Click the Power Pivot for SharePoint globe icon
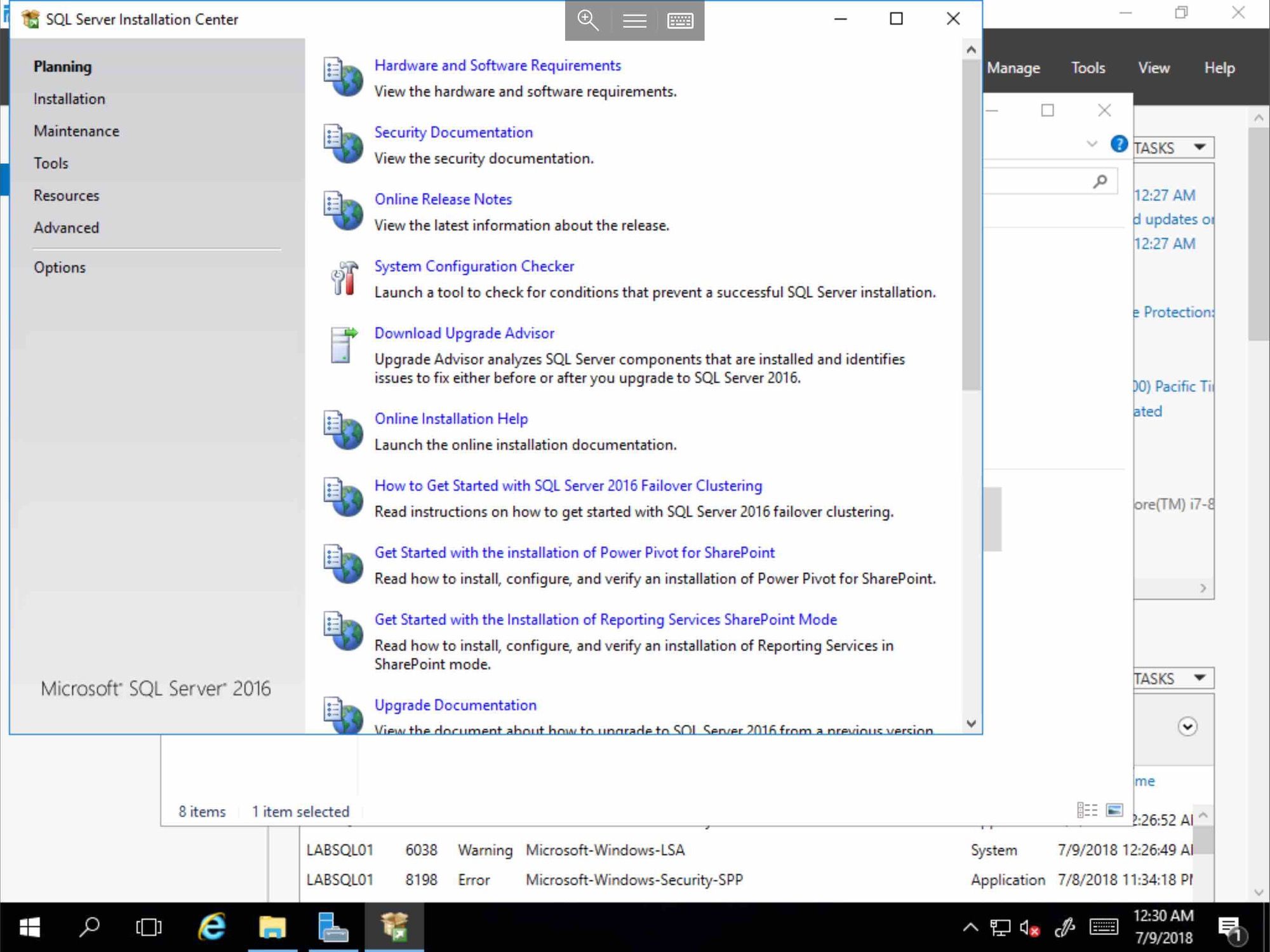Viewport: 1270px width, 952px height. (343, 564)
